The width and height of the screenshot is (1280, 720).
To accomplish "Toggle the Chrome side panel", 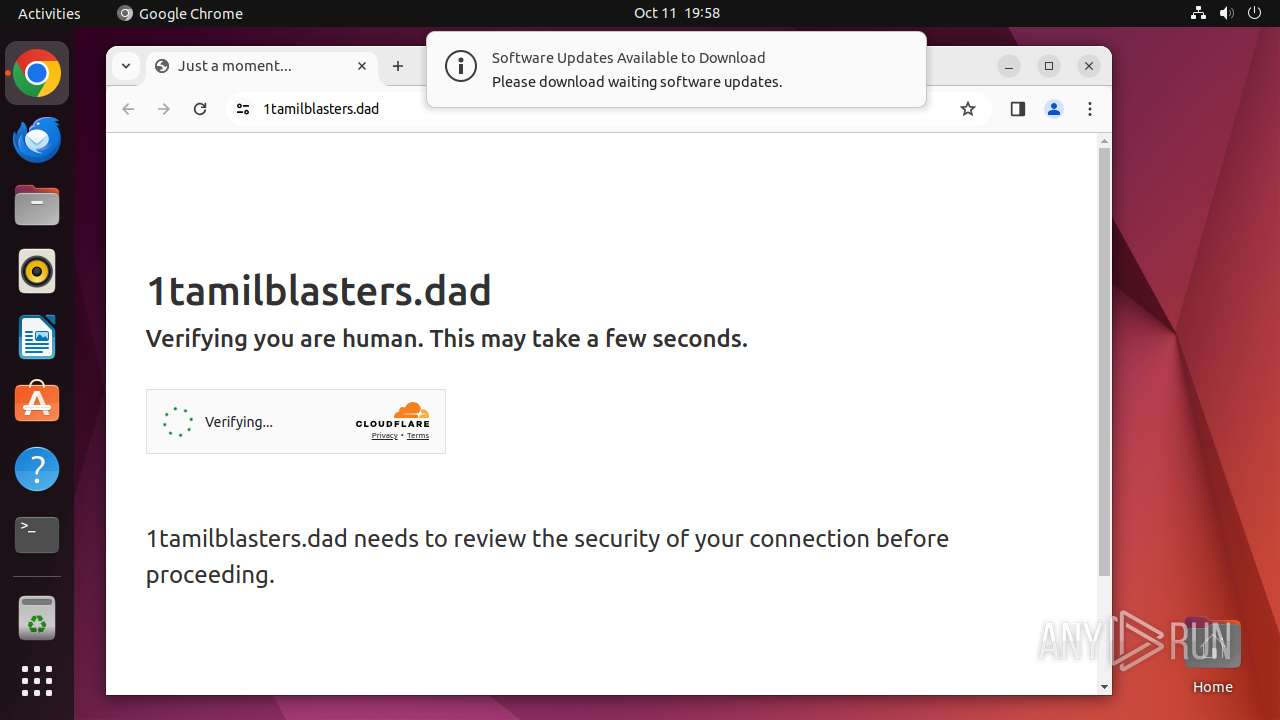I will (1018, 109).
